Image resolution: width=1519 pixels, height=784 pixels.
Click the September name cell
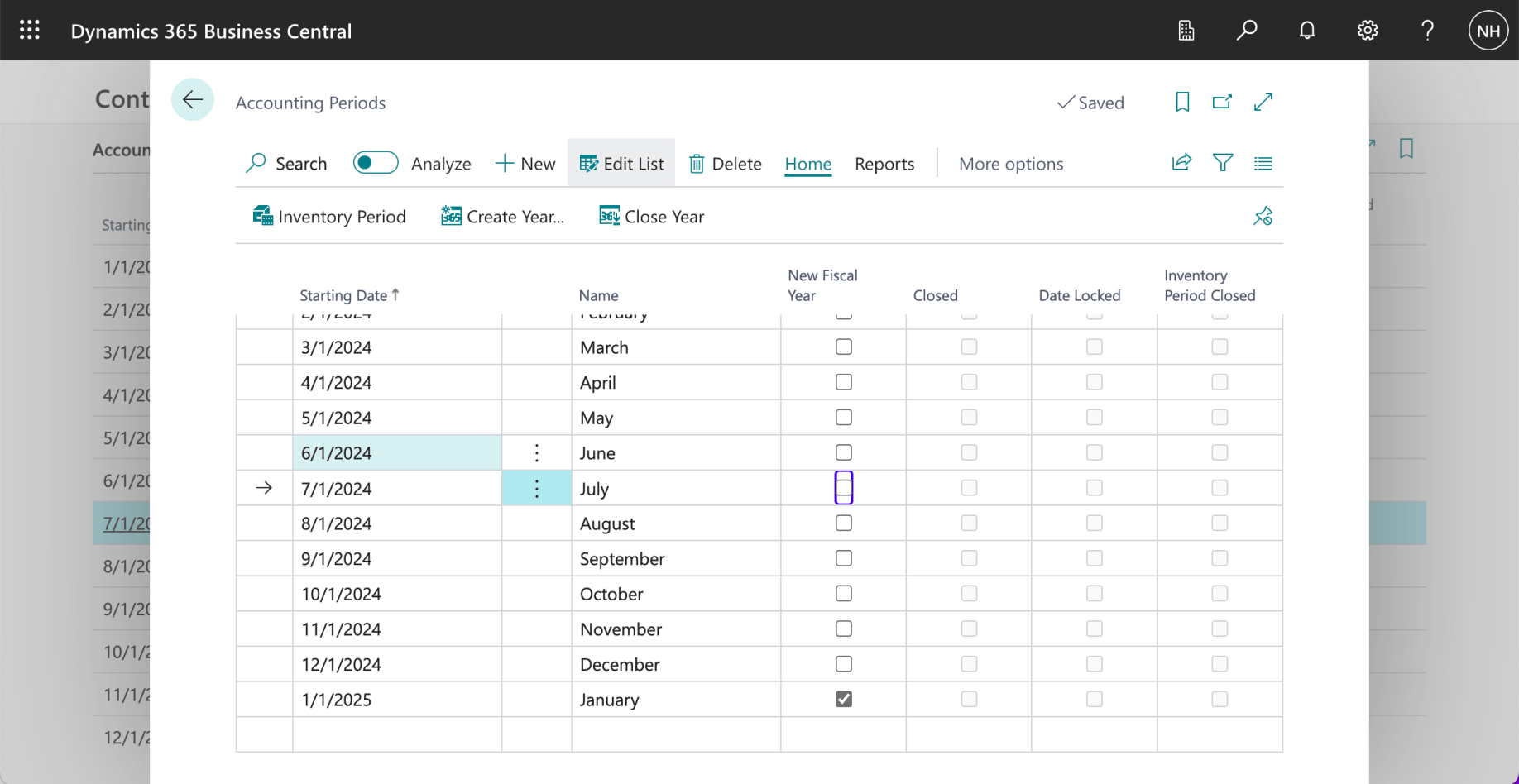click(x=676, y=559)
